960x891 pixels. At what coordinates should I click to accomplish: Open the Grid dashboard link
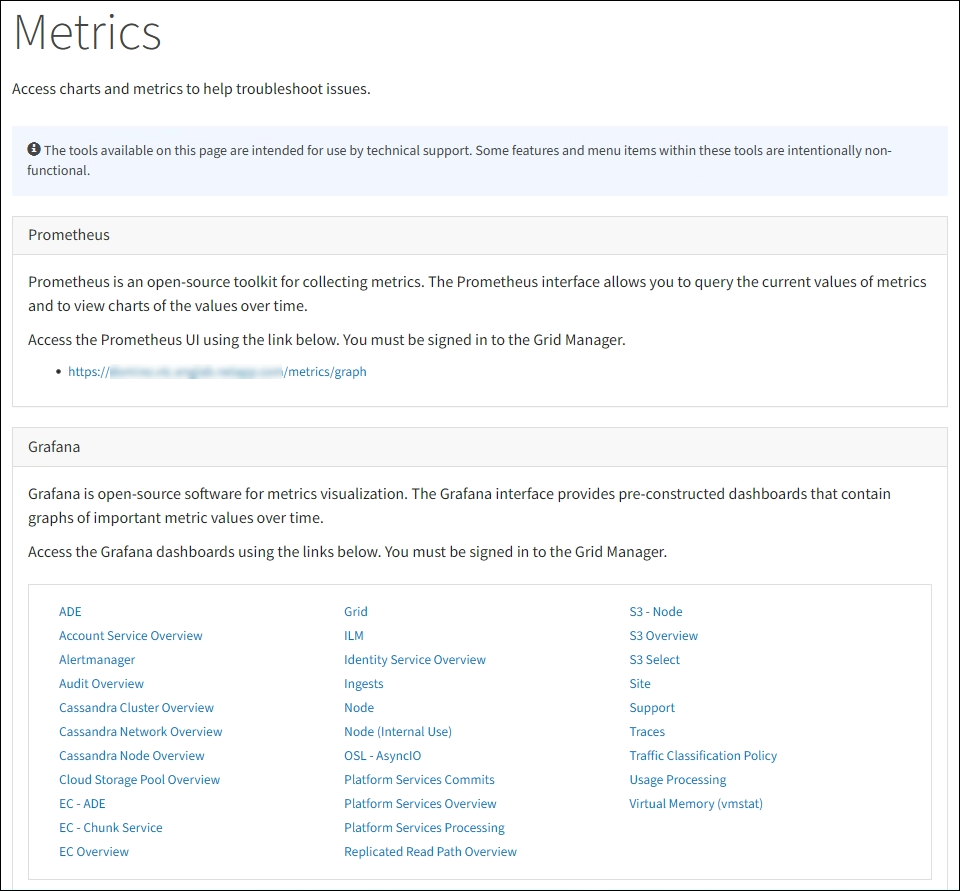point(356,612)
